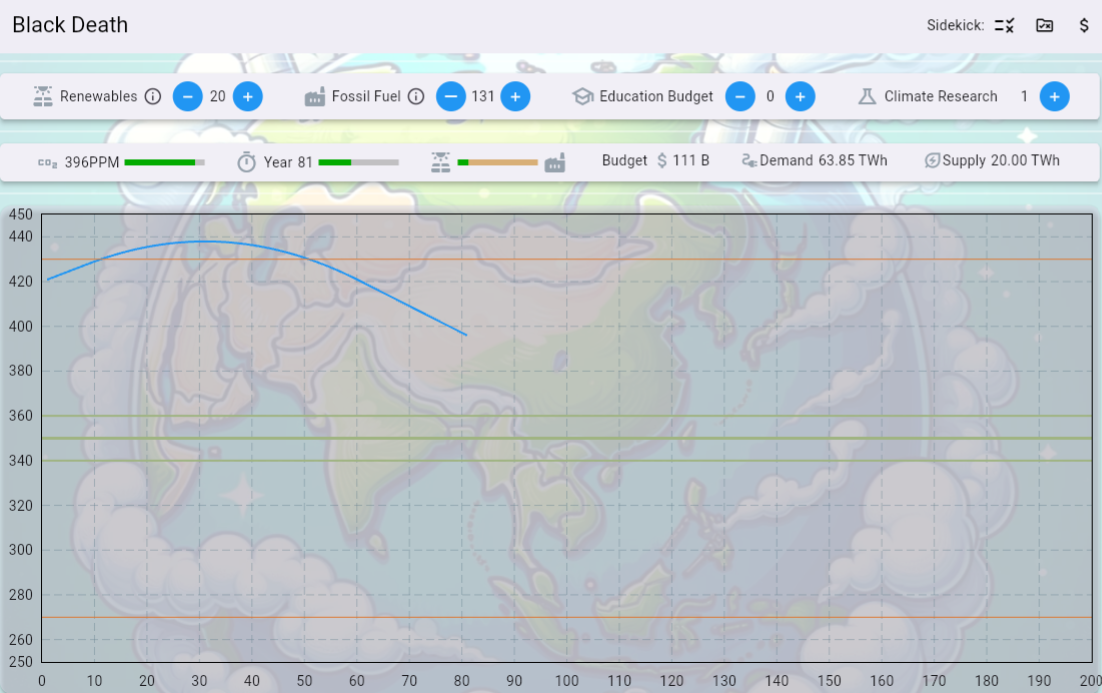Decrease Fossil Fuel with the minus button
Image resolution: width=1102 pixels, height=693 pixels.
451,96
